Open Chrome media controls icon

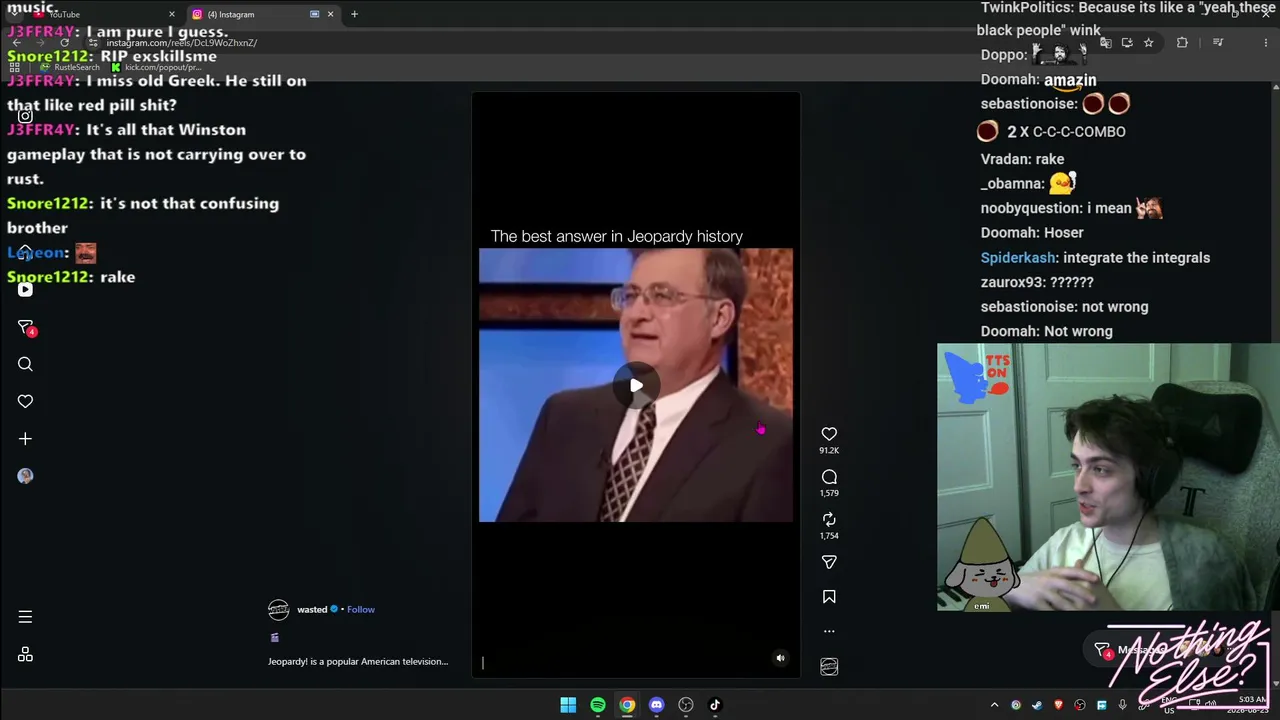point(1218,43)
